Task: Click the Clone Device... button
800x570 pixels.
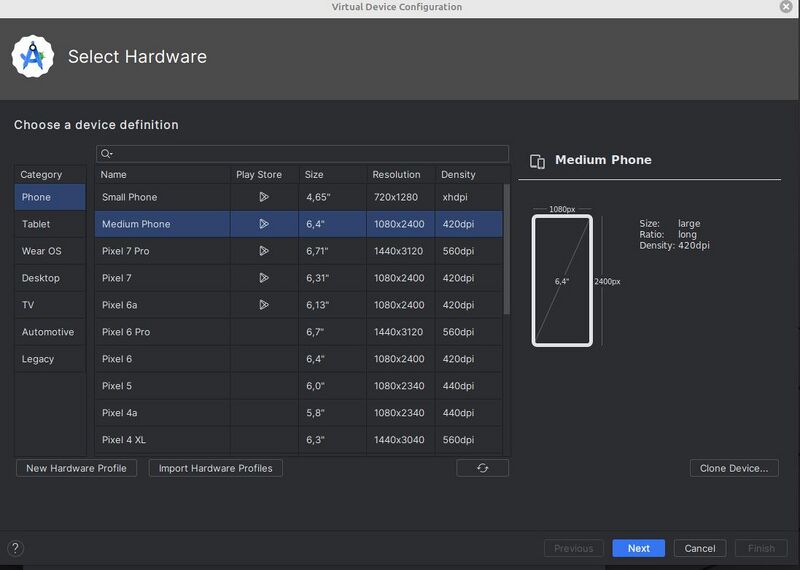Action: [734, 468]
